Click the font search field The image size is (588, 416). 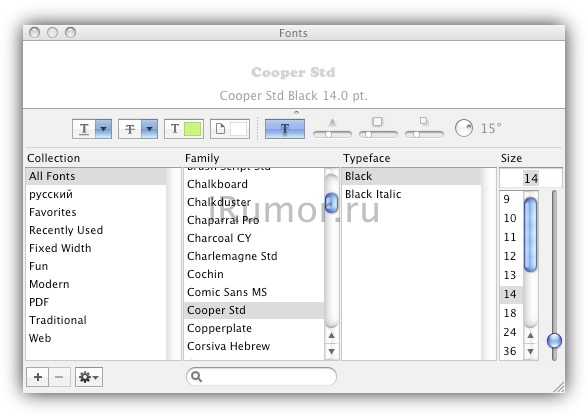[x=261, y=376]
